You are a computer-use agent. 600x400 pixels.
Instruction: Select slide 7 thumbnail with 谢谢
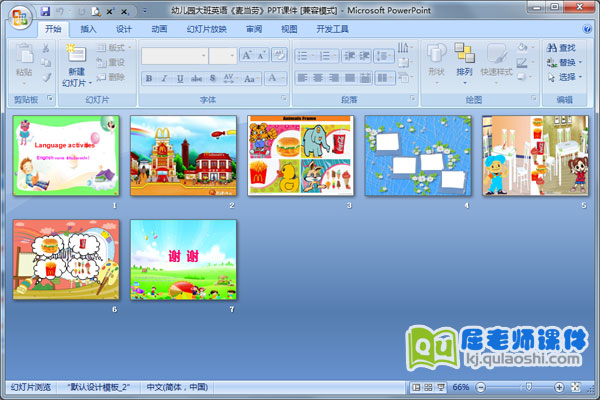pos(183,258)
